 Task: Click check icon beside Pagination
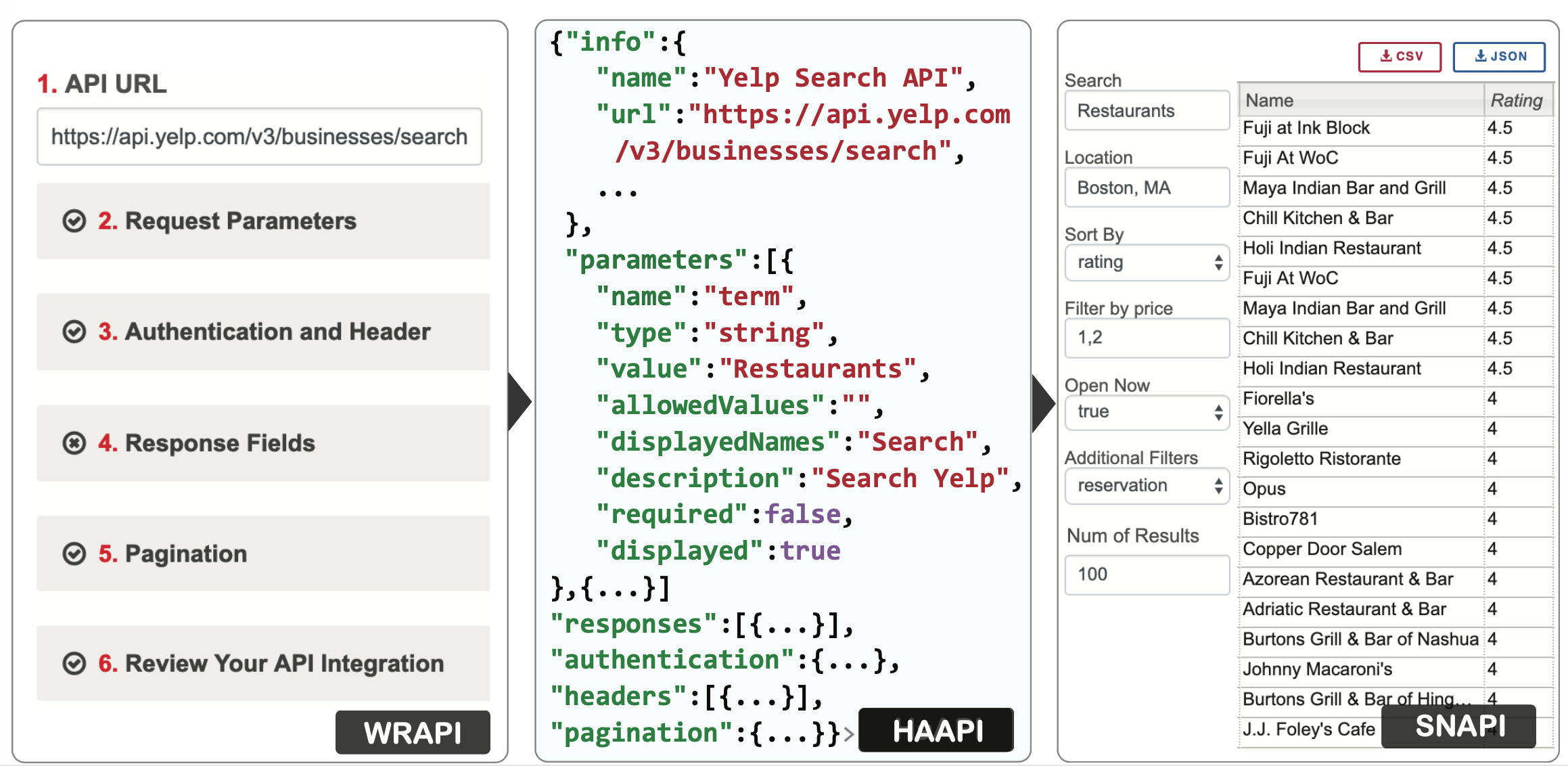click(74, 554)
